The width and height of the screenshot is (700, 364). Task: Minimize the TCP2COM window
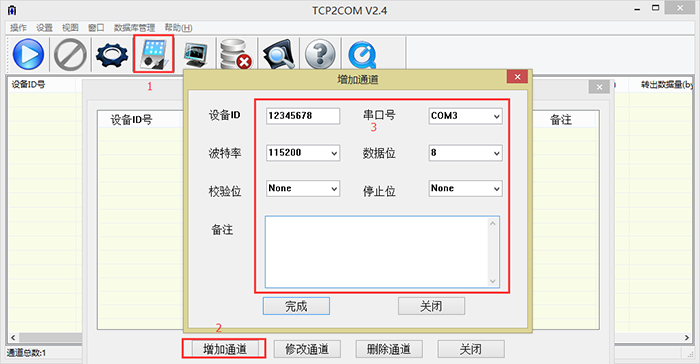coord(638,9)
